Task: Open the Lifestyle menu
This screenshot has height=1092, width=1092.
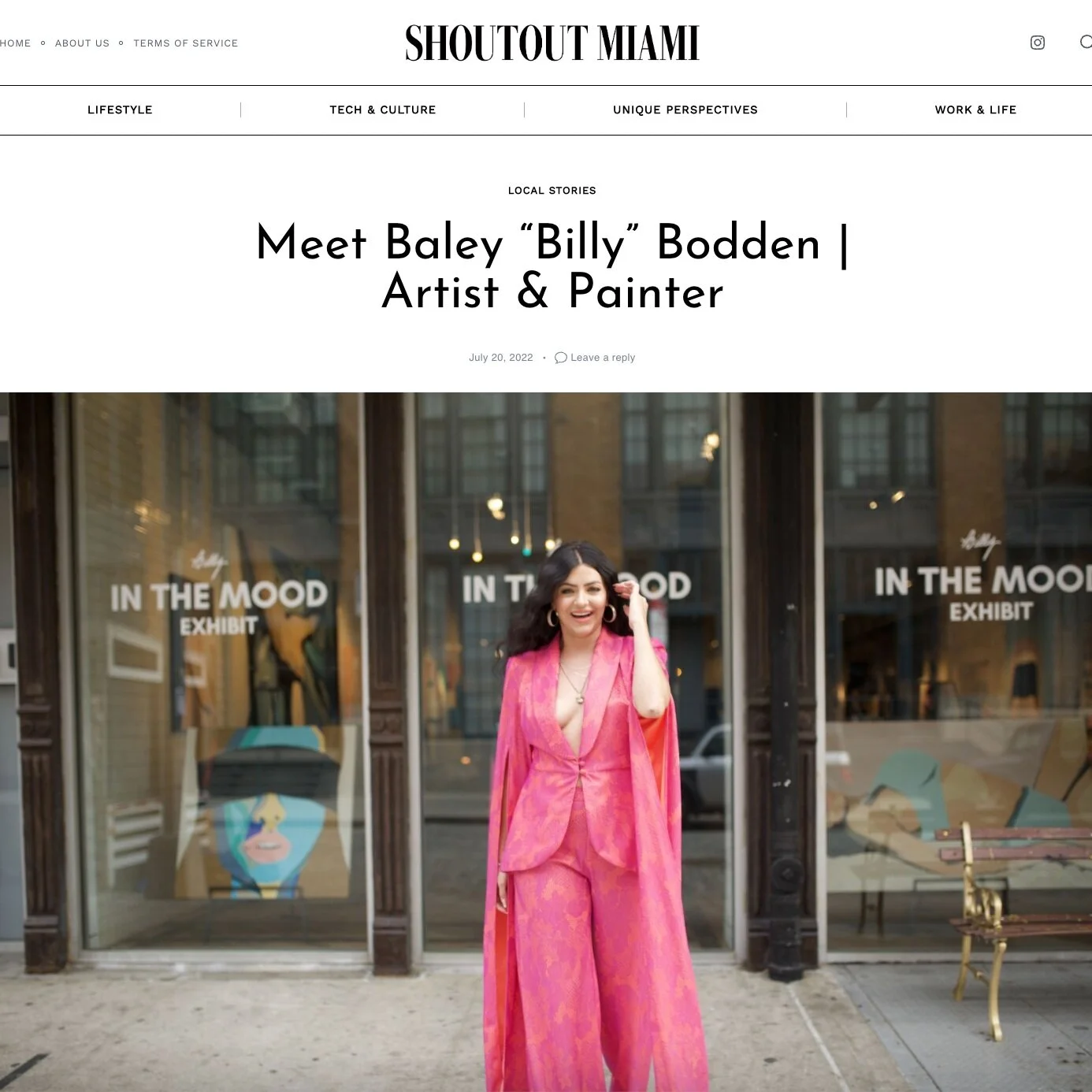Action: (x=120, y=110)
